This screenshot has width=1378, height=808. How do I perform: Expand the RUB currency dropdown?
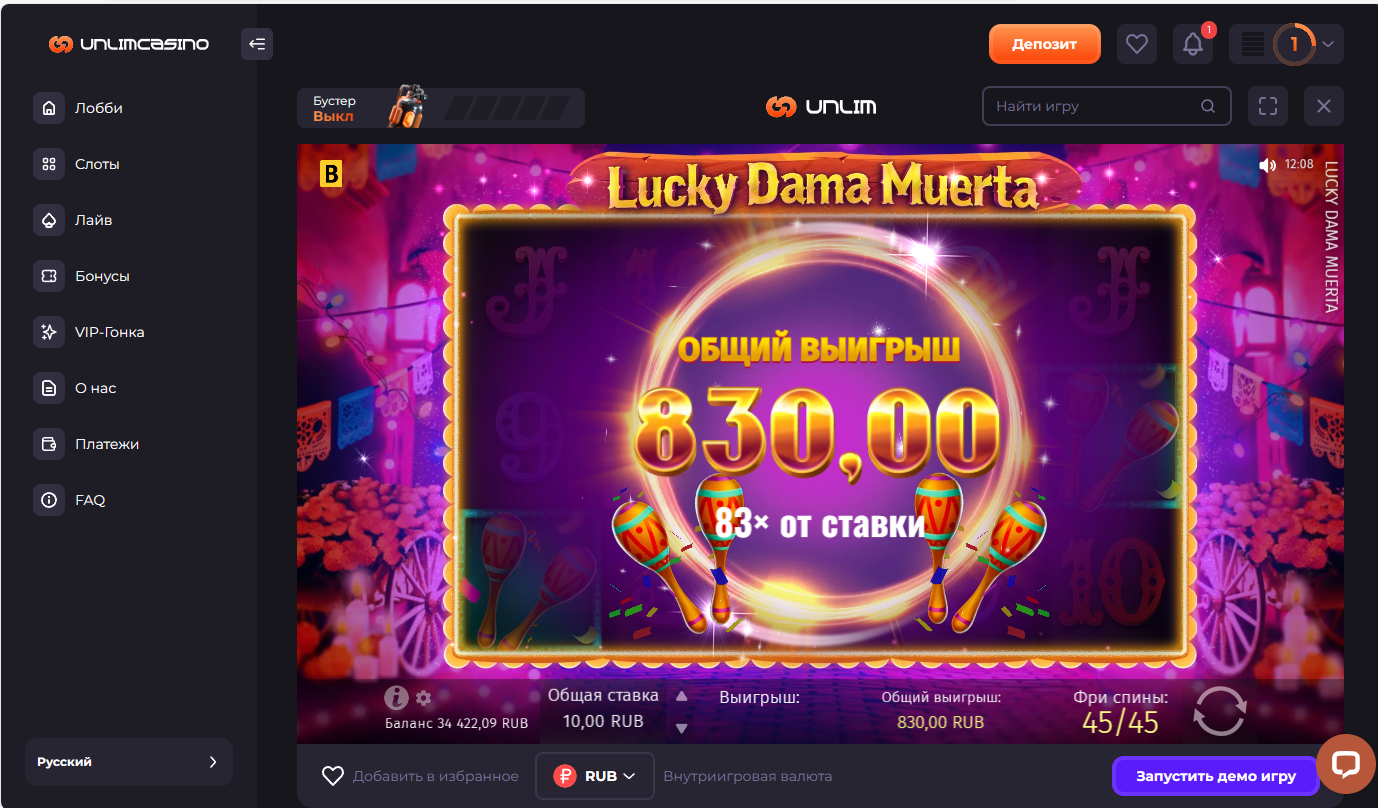(595, 776)
